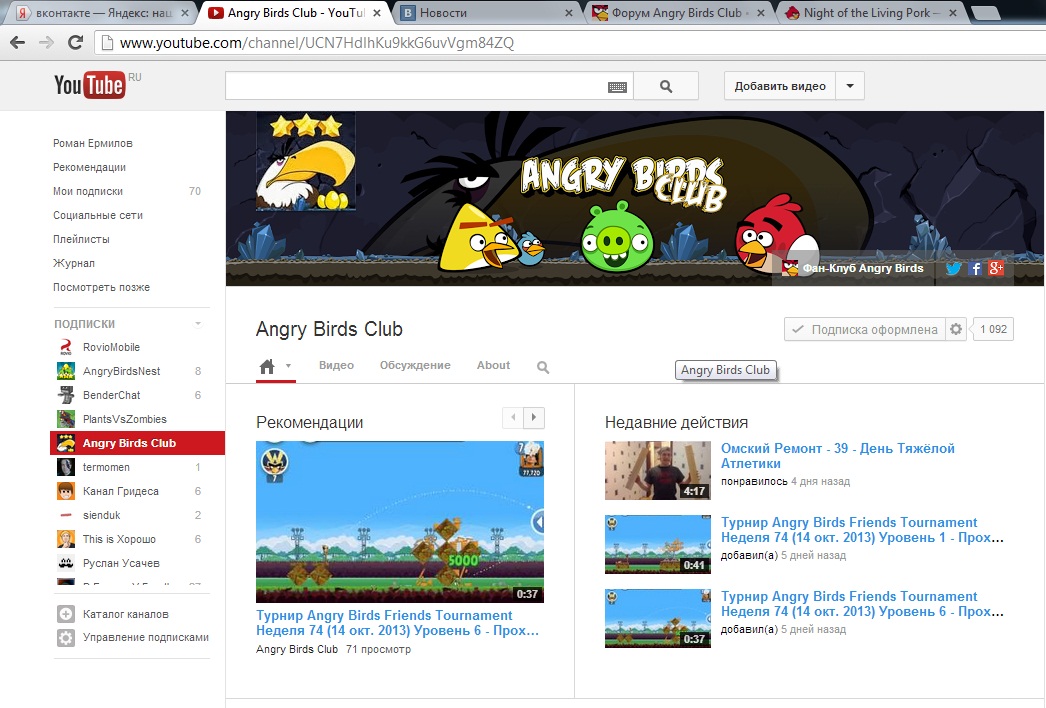Screen dimensions: 1046x708
Task: Open Фан-Клуб Angry Birds banner link
Action: [863, 268]
